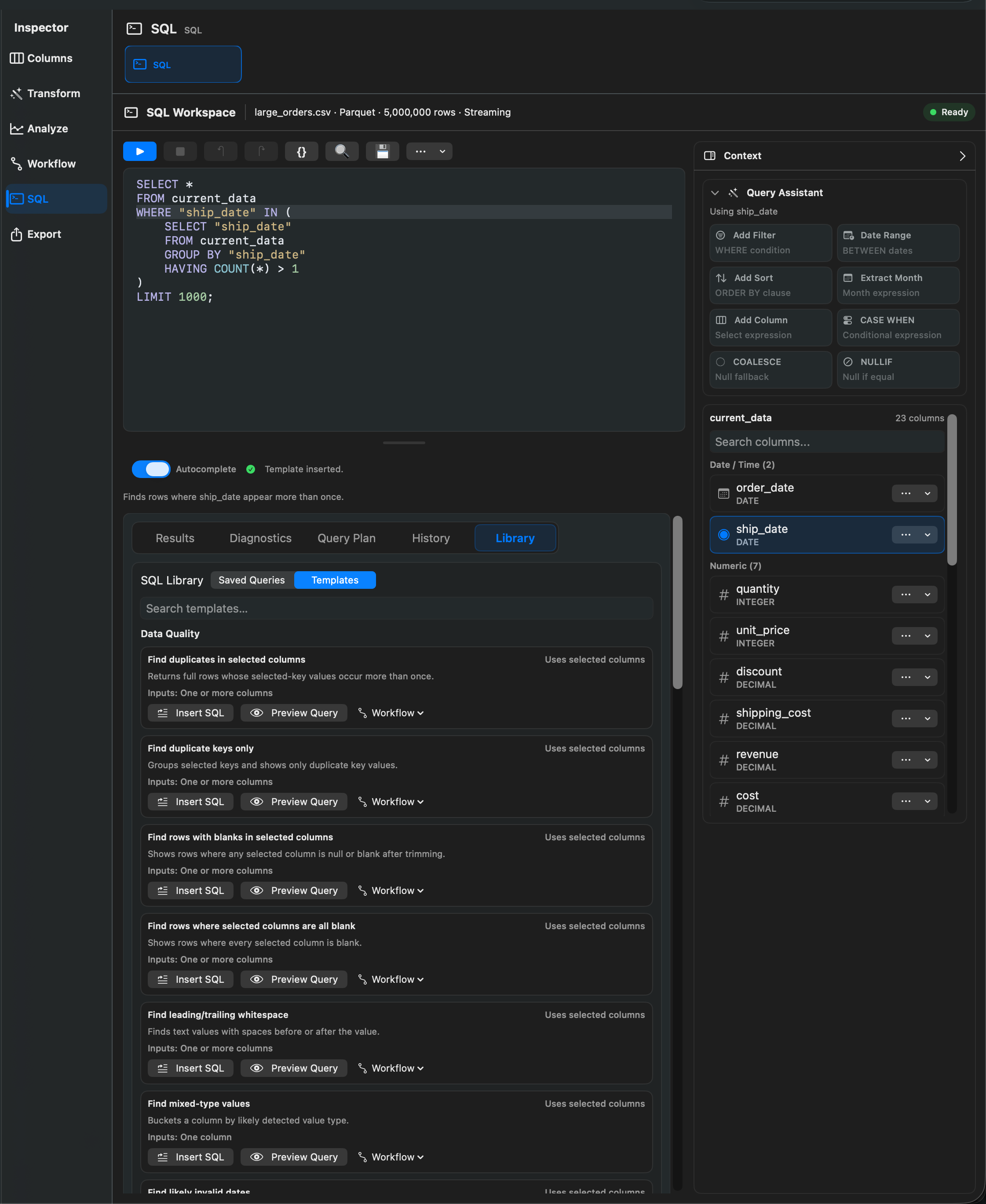986x1204 pixels.
Task: Open find with magnifying glass icon
Action: click(342, 151)
